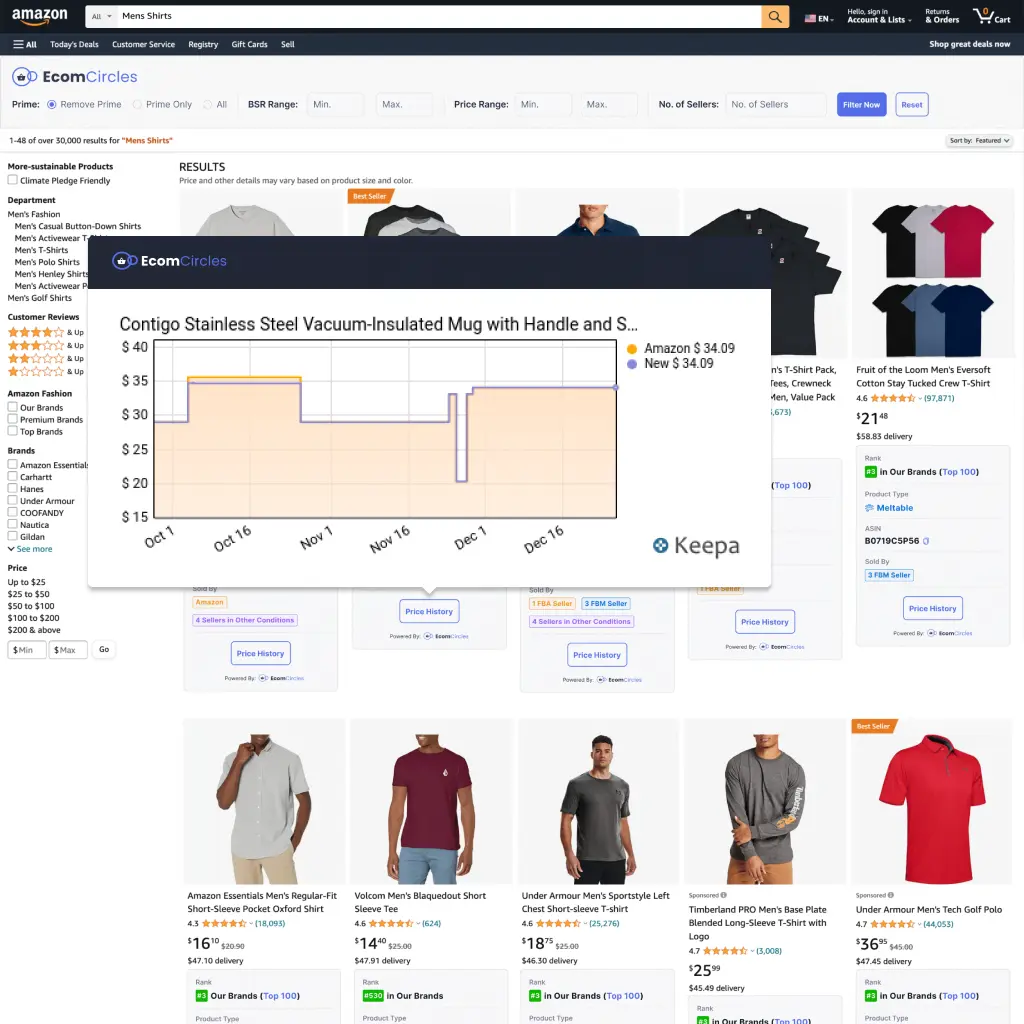Check Nautica brand checkbox
The width and height of the screenshot is (1024, 1024).
point(12,524)
